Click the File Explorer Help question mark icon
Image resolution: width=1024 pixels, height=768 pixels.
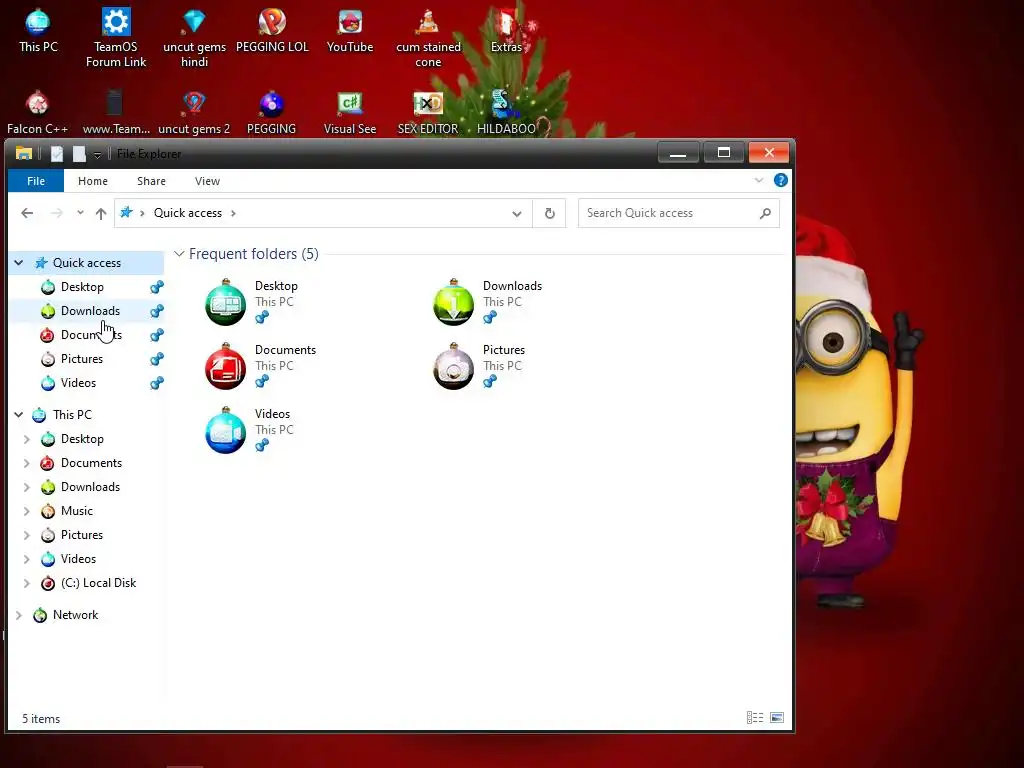(780, 180)
